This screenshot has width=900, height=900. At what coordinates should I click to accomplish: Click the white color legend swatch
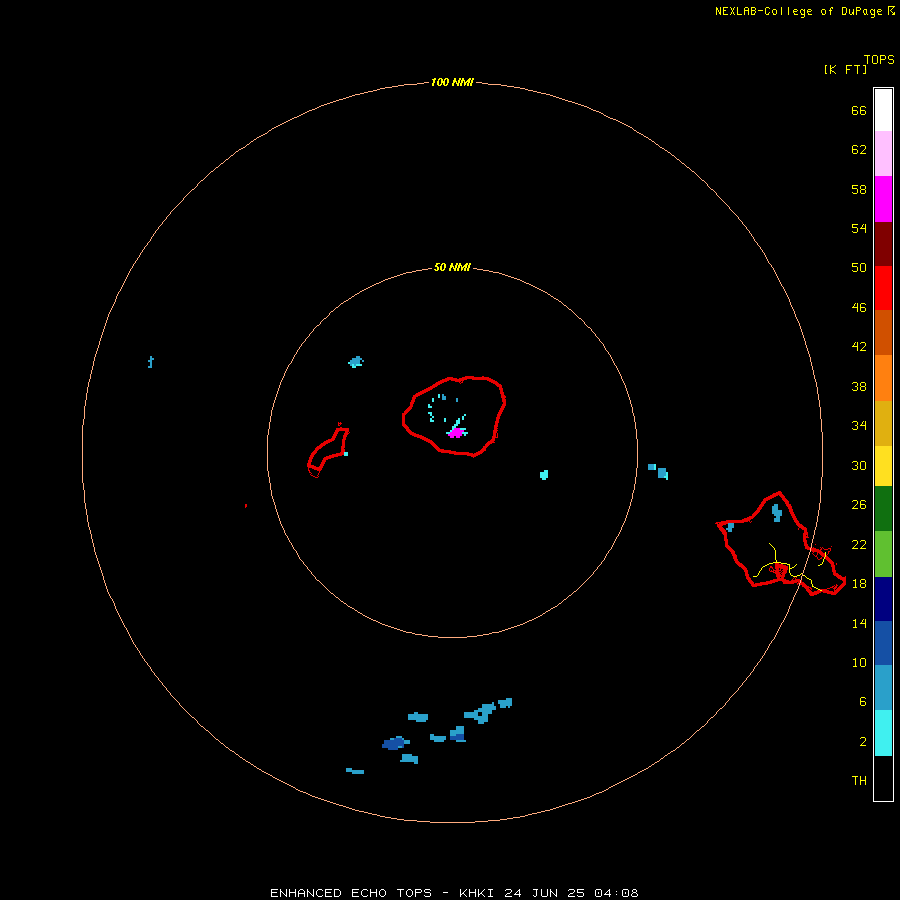point(883,110)
